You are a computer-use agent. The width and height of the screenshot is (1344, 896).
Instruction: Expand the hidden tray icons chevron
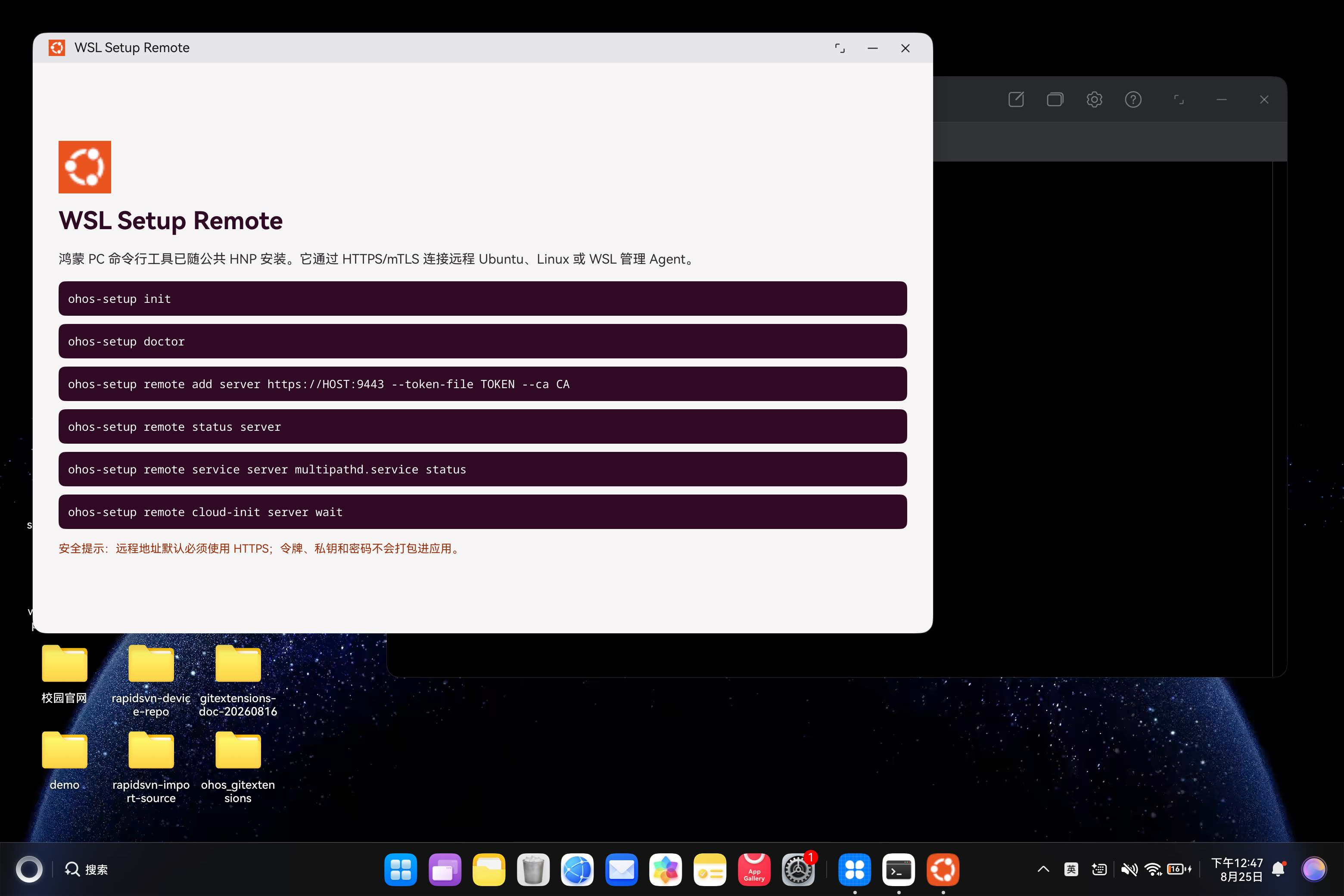(x=1043, y=870)
